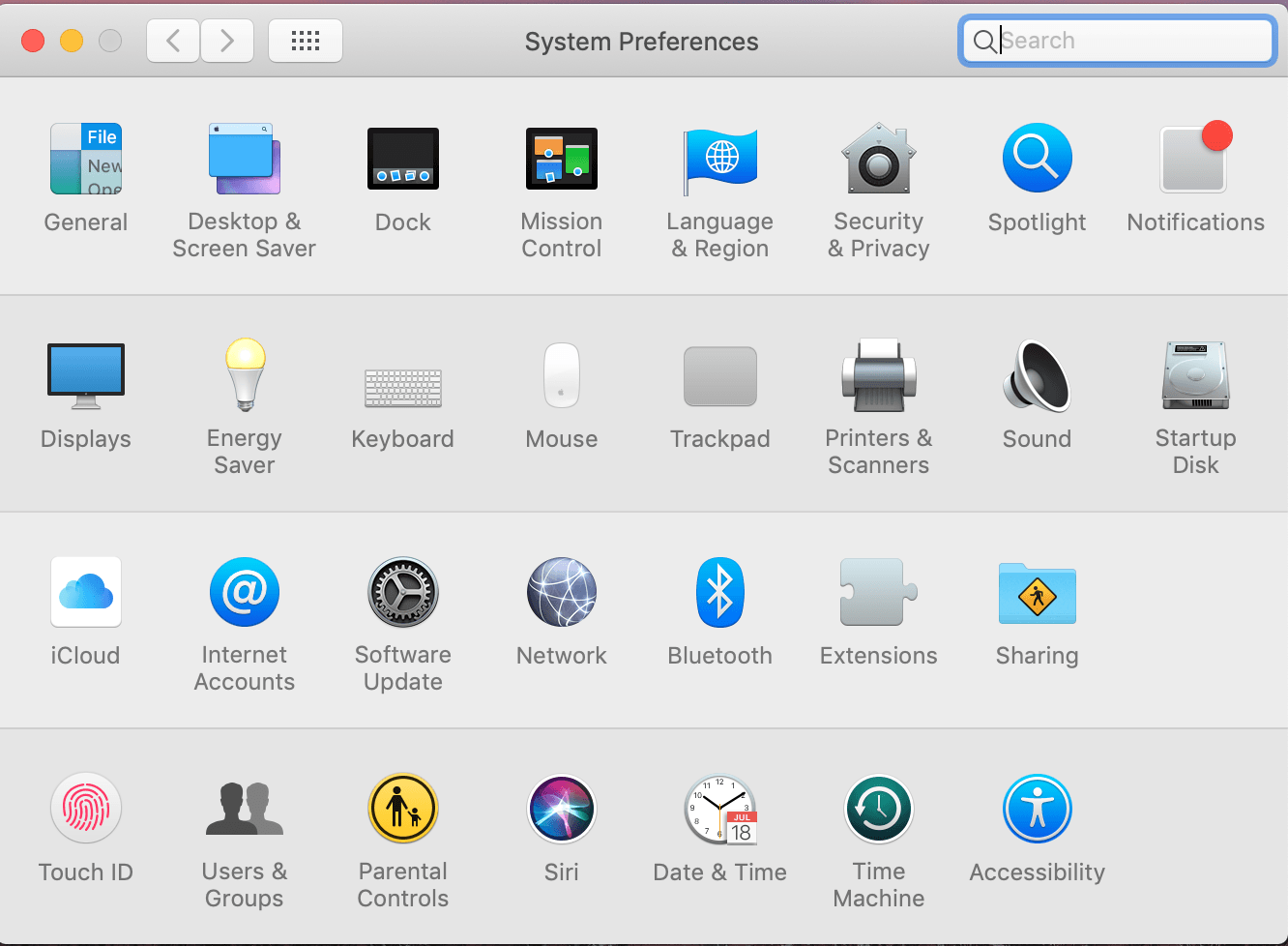The image size is (1288, 946).
Task: Open Network preferences
Action: pyautogui.click(x=562, y=592)
